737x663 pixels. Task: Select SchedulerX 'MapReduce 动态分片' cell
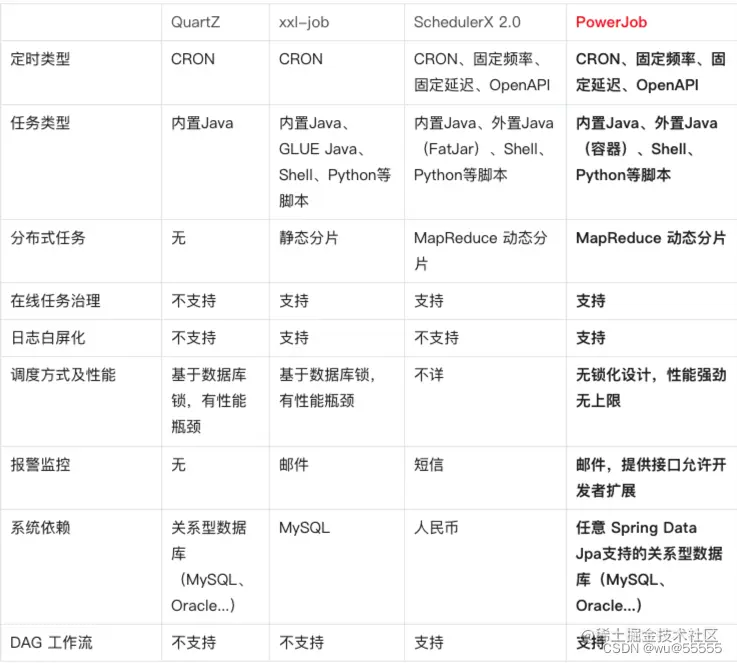point(480,250)
